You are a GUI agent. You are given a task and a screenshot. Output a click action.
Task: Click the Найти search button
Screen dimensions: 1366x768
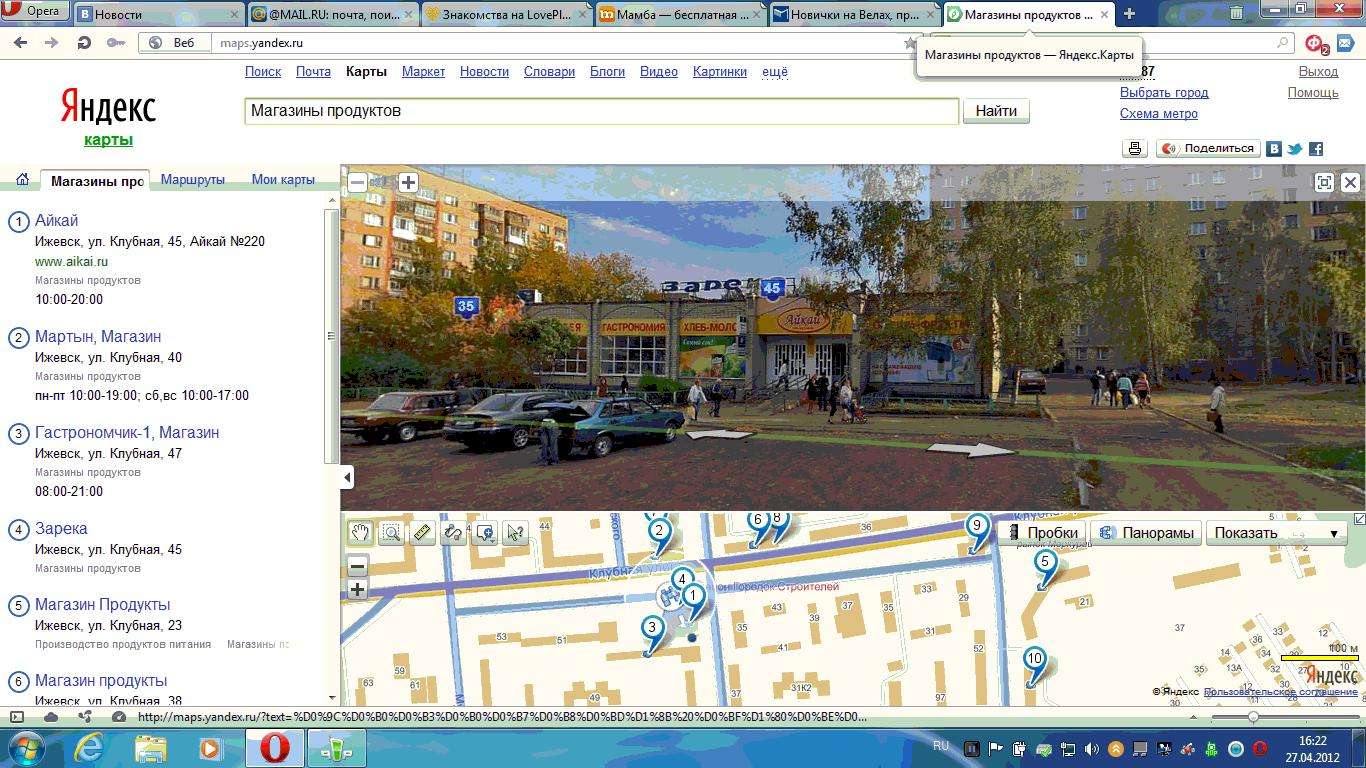point(996,111)
